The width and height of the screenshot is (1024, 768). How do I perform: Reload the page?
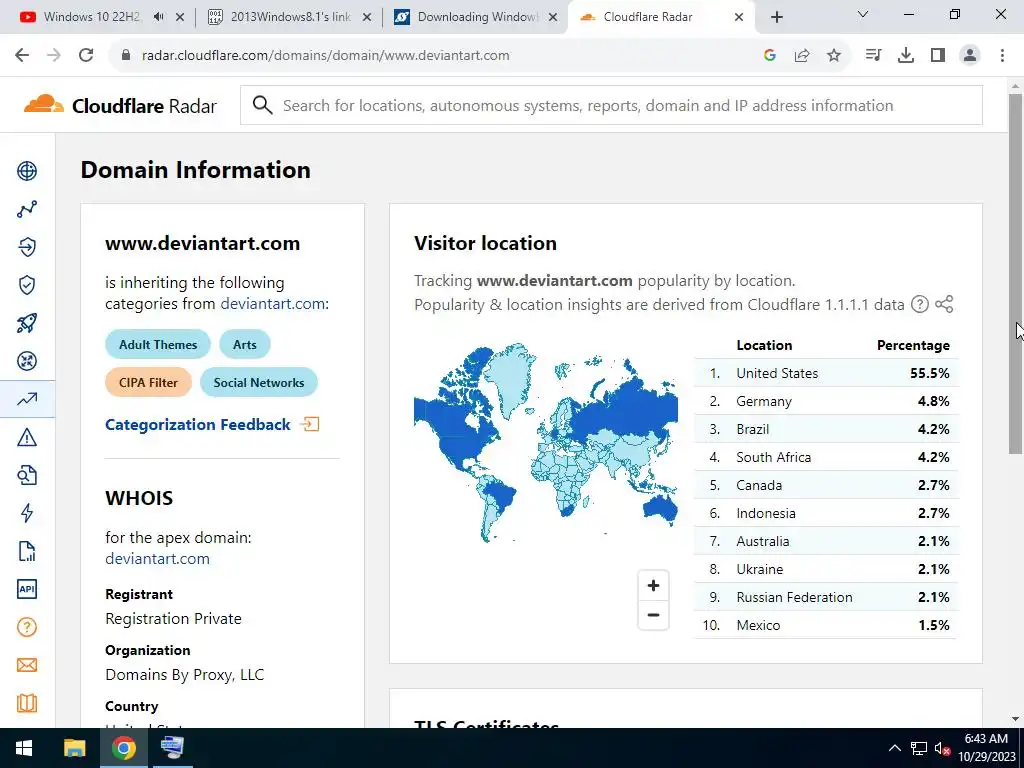86,56
